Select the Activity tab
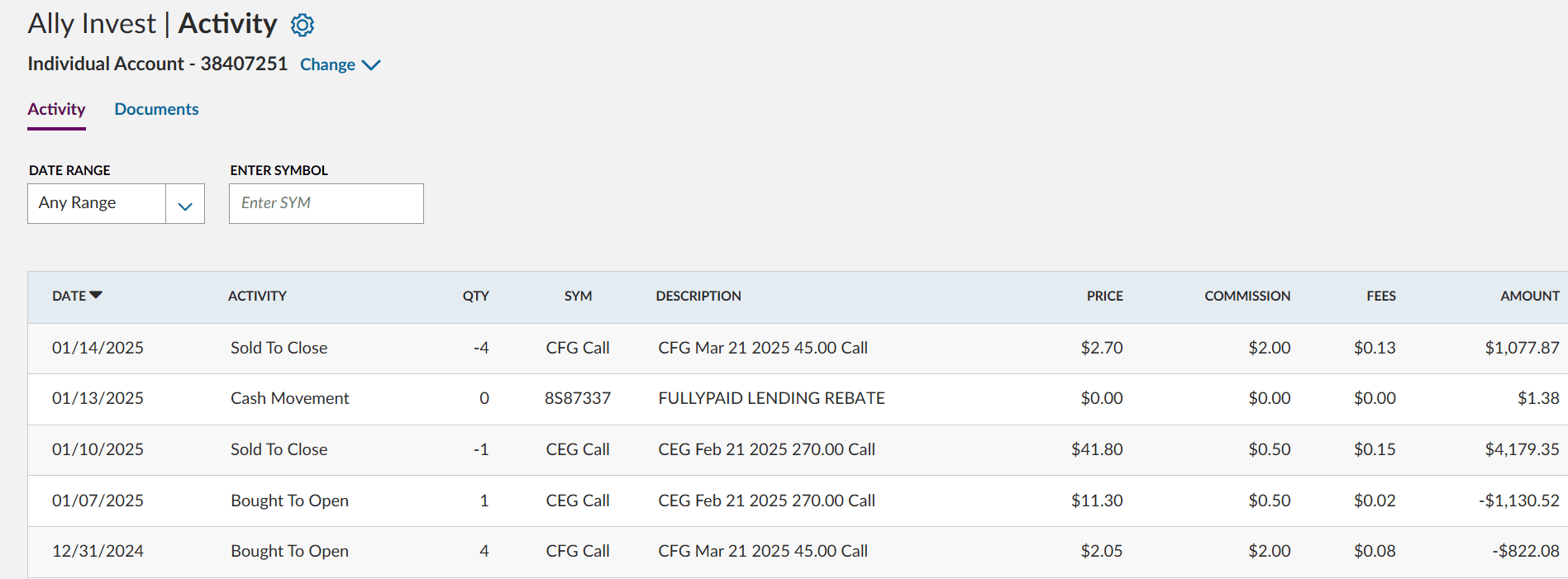 pyautogui.click(x=56, y=109)
